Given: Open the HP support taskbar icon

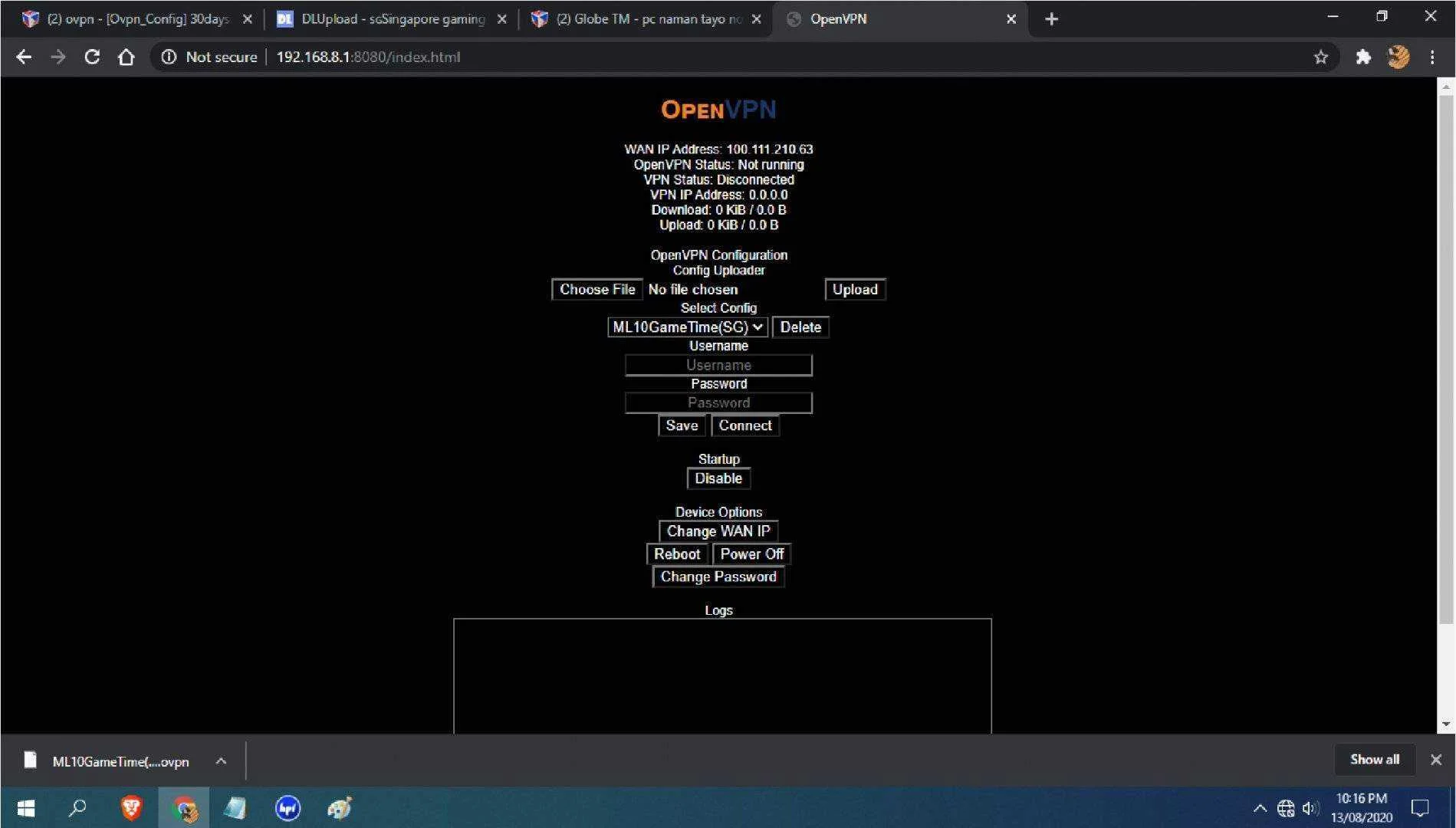Looking at the screenshot, I should pos(288,808).
